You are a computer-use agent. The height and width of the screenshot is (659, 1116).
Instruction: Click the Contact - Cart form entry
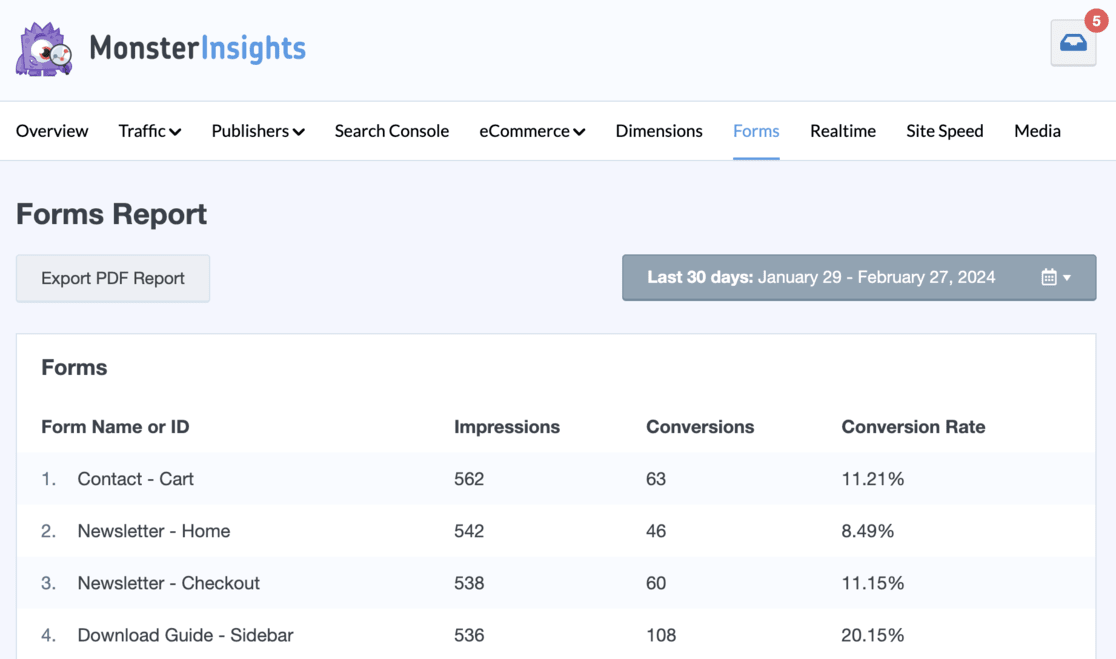click(135, 479)
